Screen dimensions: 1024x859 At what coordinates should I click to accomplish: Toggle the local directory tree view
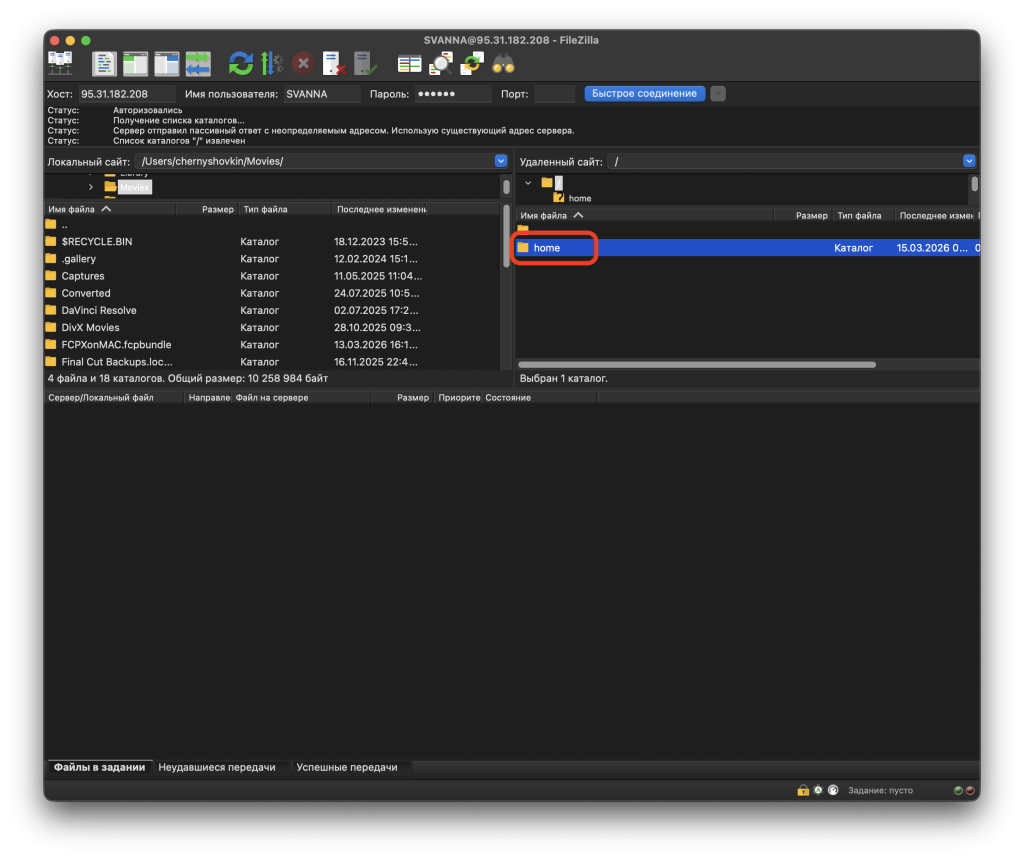135,64
